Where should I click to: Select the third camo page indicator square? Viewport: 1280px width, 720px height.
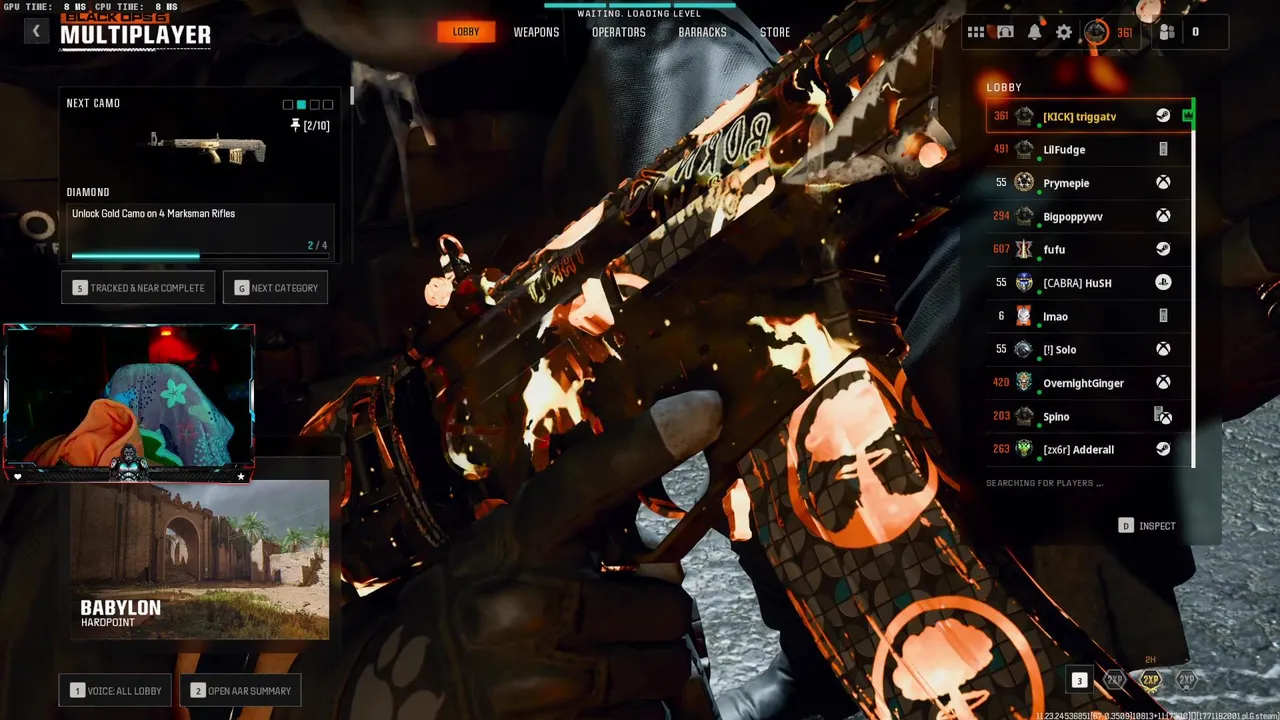pyautogui.click(x=314, y=104)
